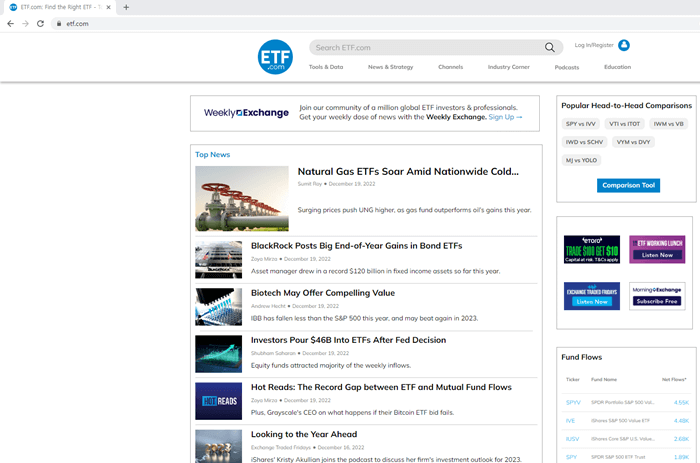This screenshot has width=700, height=463.
Task: Click the 2.68K net flows value
Action: click(x=681, y=439)
